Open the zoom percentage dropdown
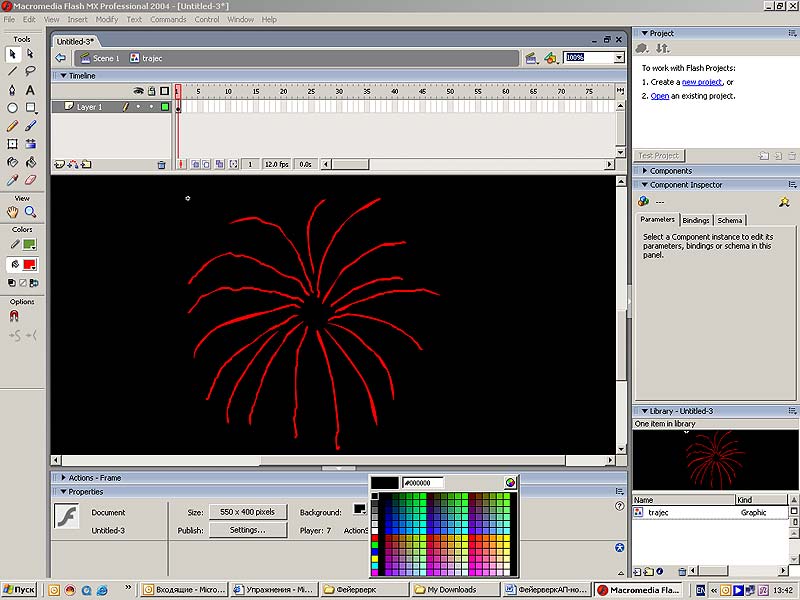 pos(619,58)
